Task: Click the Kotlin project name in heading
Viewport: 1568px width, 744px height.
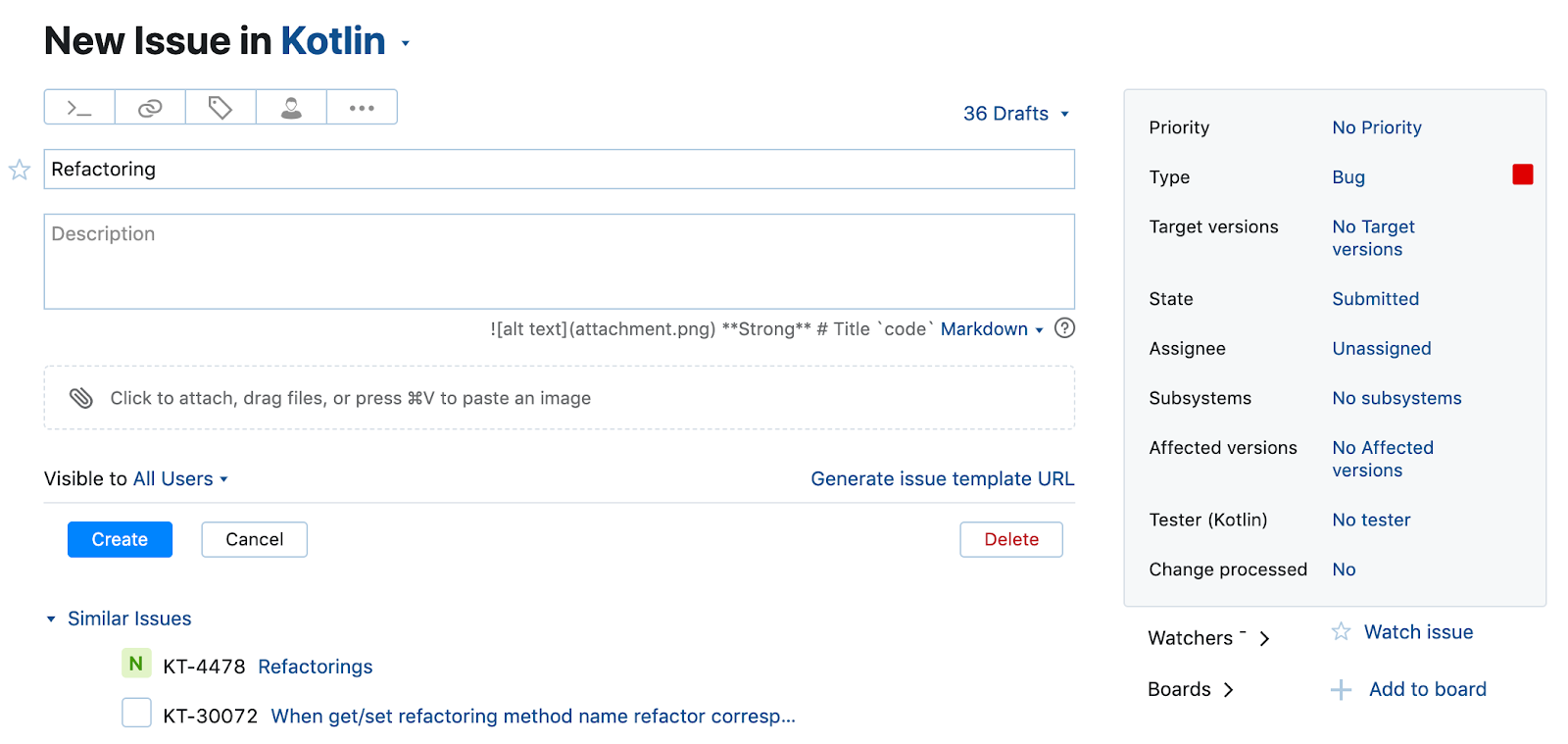Action: (333, 41)
